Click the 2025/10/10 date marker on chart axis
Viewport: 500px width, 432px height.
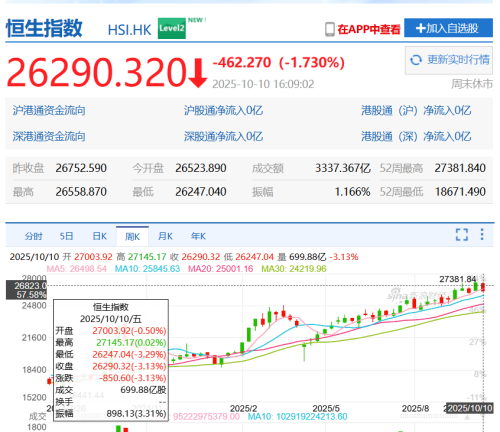coord(469,408)
